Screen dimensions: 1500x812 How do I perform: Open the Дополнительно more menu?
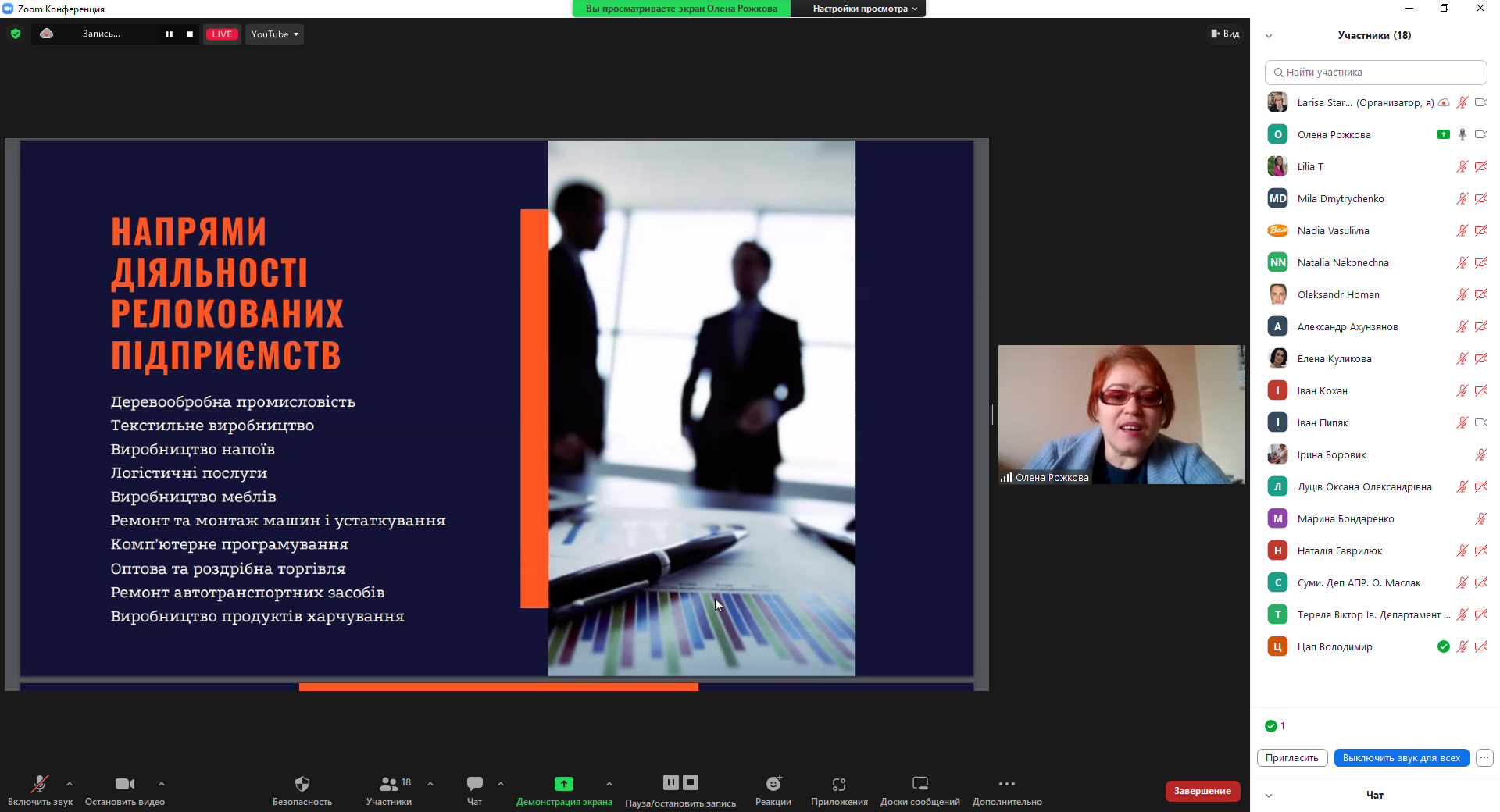point(1007,790)
